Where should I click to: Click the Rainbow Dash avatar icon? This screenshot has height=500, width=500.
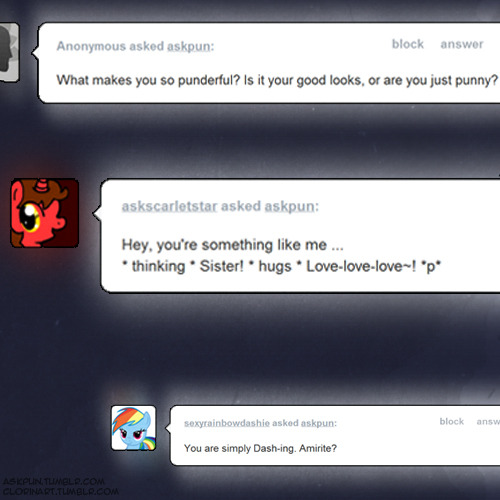[x=133, y=428]
